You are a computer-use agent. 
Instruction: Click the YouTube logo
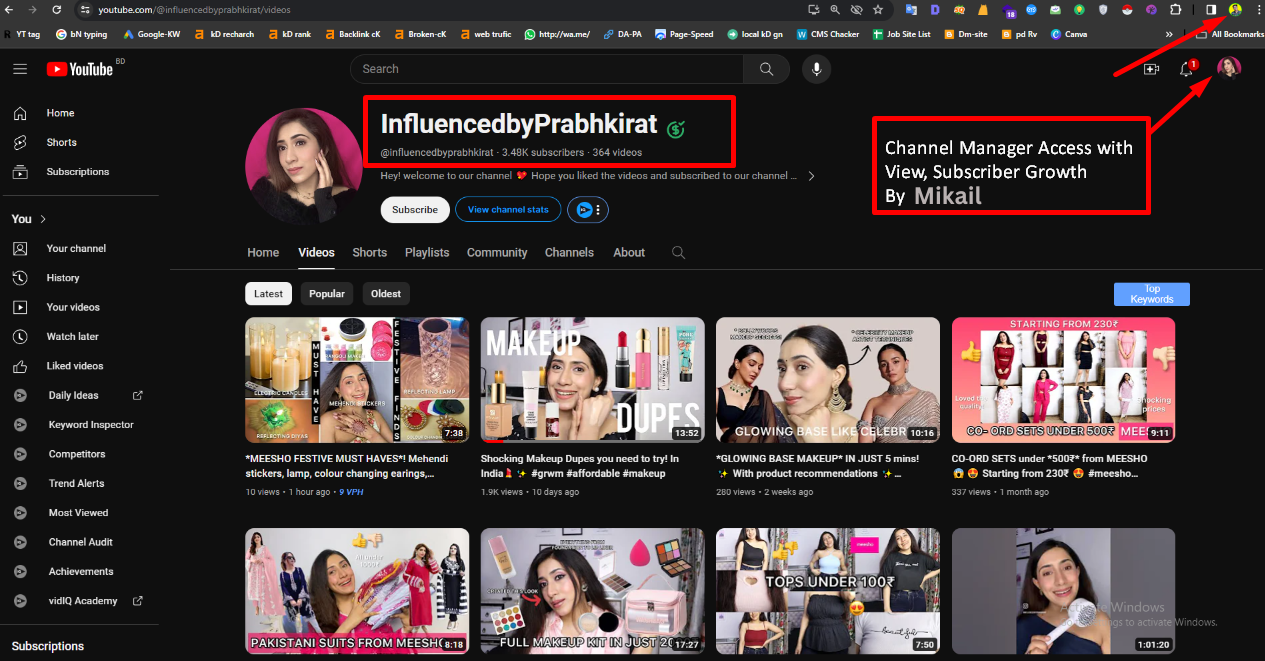point(80,69)
